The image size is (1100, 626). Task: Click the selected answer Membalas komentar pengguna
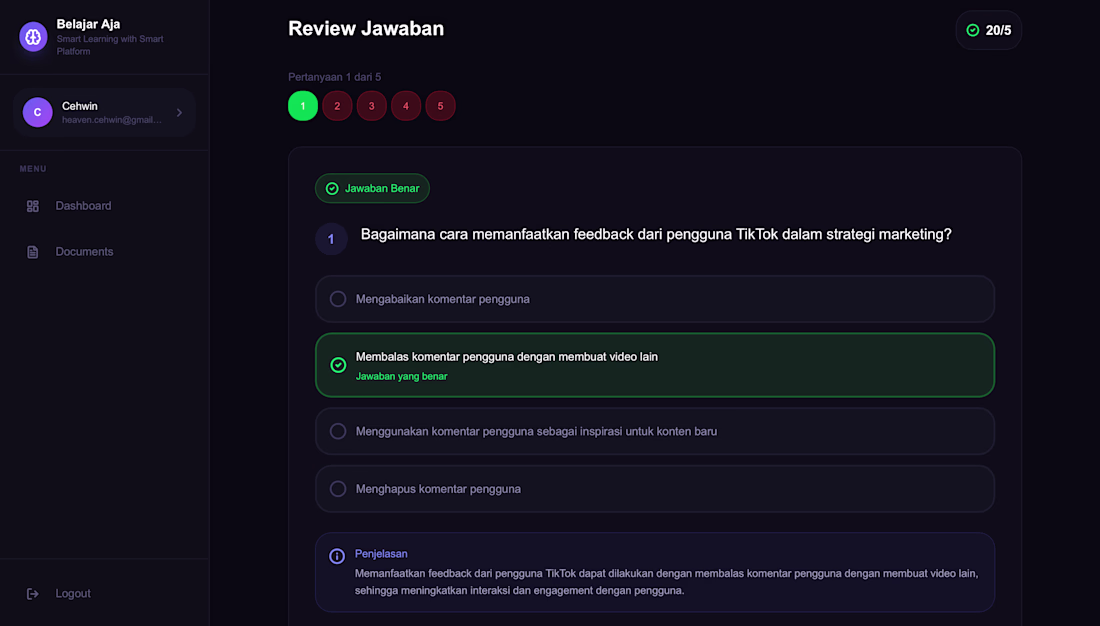tap(506, 357)
